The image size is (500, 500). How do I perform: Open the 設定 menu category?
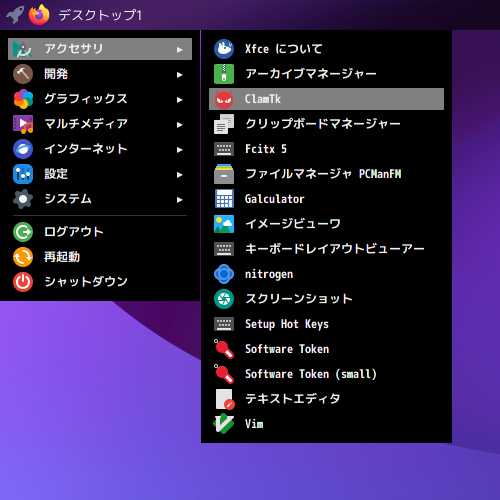[x=100, y=174]
